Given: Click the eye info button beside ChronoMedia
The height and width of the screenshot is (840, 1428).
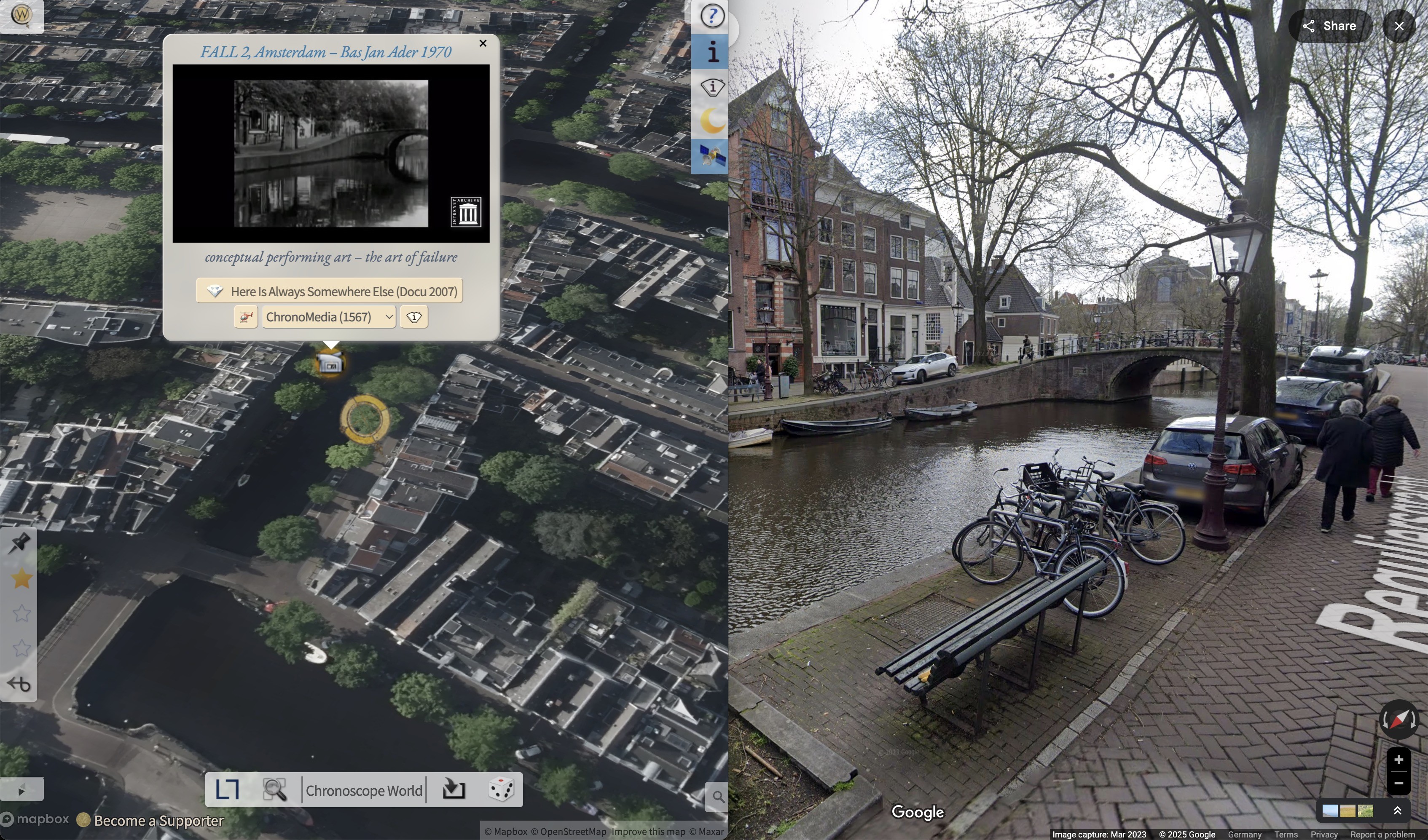Looking at the screenshot, I should [x=414, y=317].
